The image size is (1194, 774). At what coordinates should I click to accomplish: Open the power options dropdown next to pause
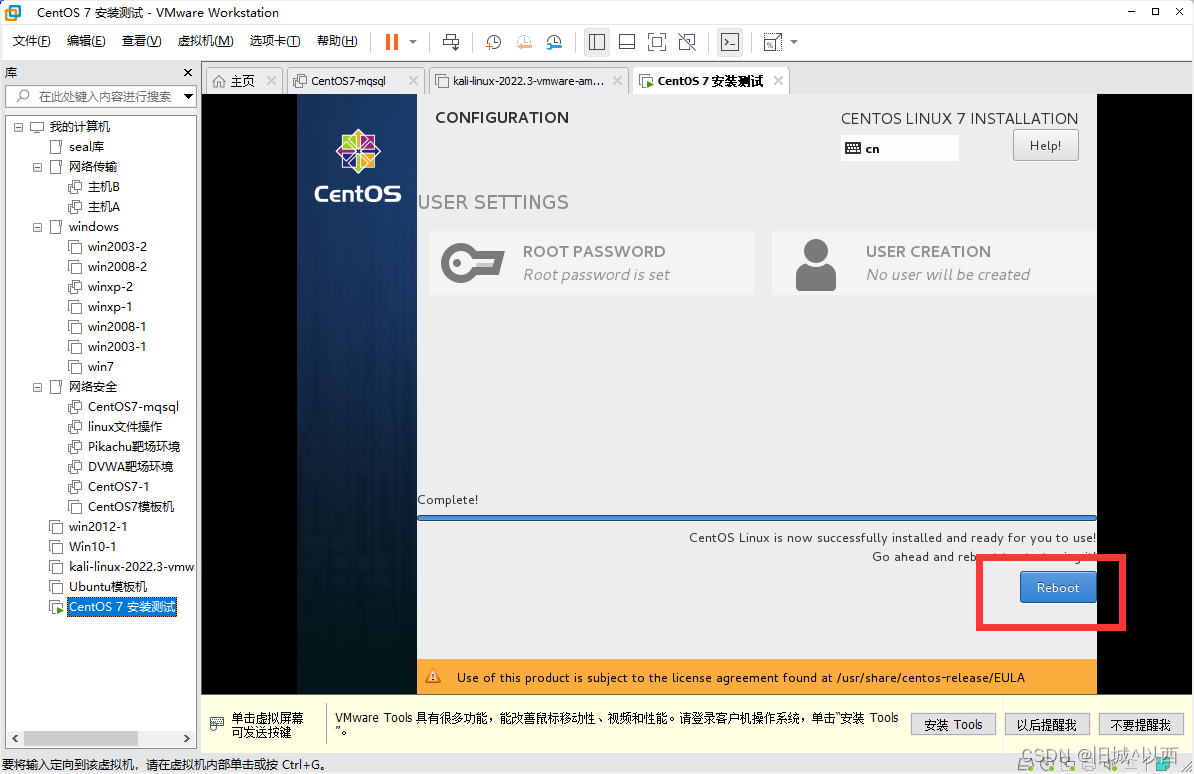(413, 42)
